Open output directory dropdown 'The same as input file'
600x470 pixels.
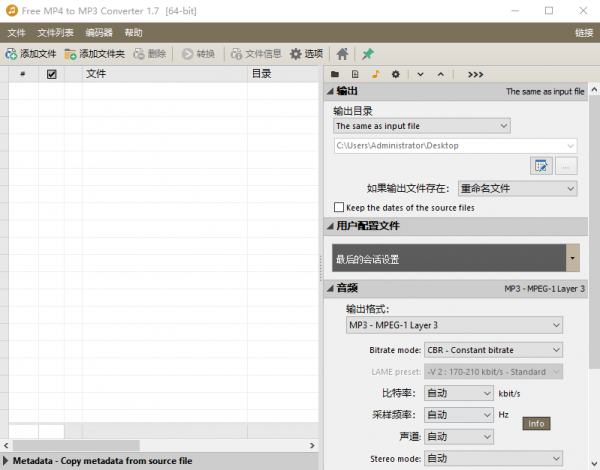pos(422,126)
